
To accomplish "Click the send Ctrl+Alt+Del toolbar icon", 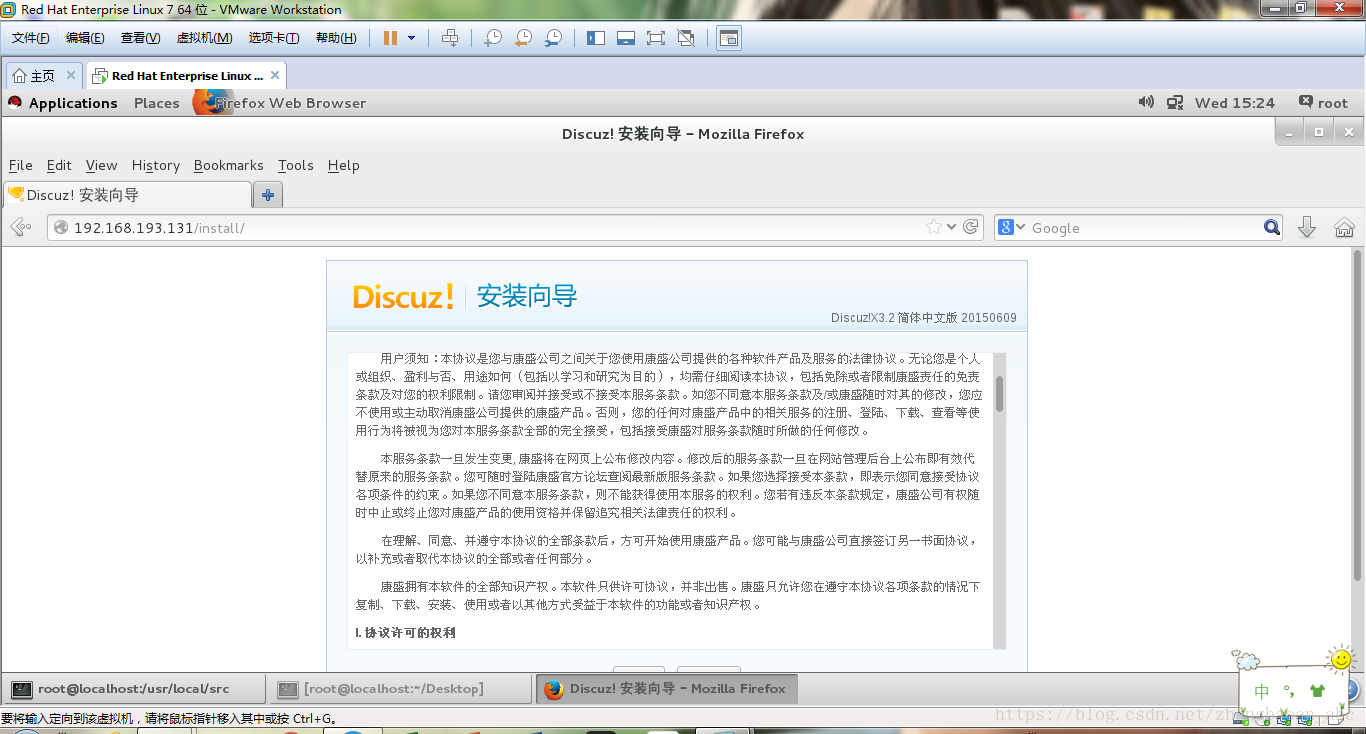I will pyautogui.click(x=450, y=38).
